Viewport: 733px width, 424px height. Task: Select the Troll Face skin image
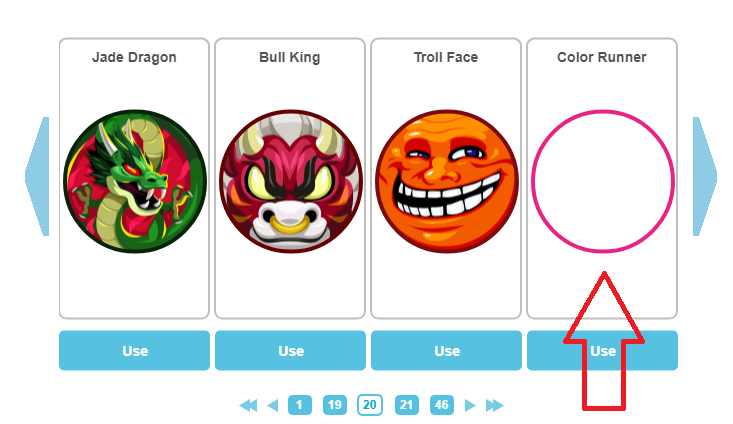coord(447,181)
